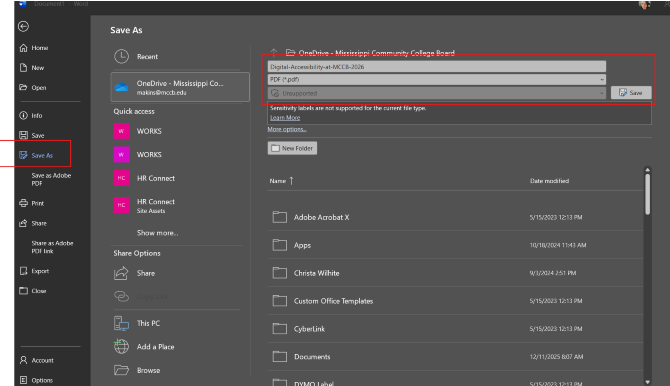The image size is (670, 386).
Task: Select the Recent locations clock icon
Action: [x=121, y=56]
